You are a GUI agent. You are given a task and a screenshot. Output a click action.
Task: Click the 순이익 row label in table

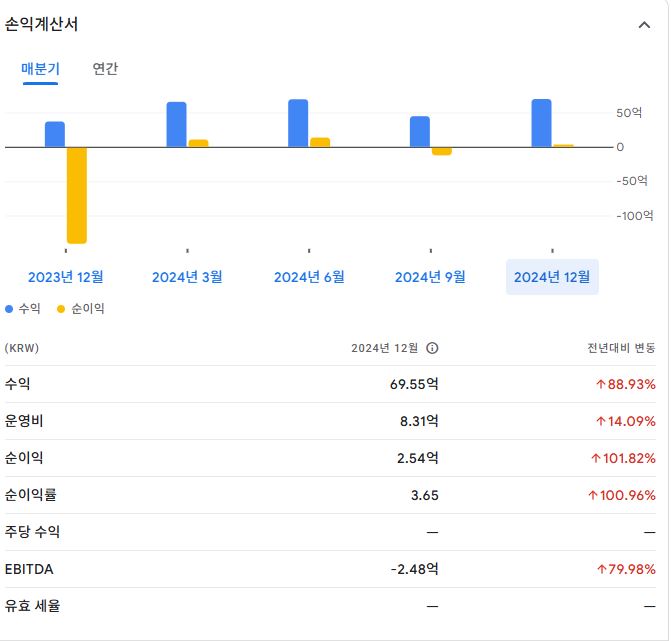24,458
